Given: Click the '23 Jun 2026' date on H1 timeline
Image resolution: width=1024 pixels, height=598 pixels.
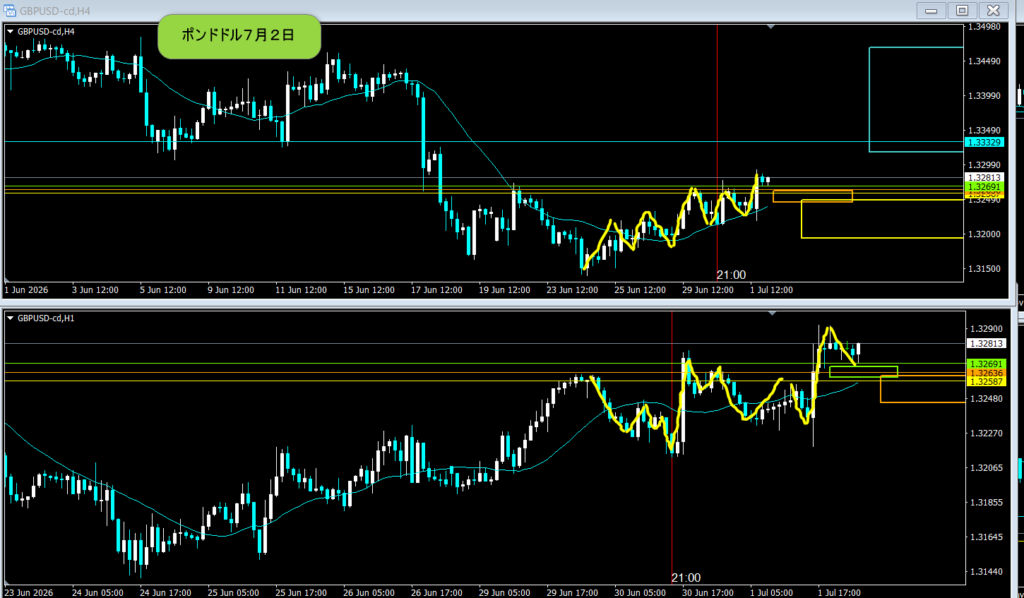Looking at the screenshot, I should (x=29, y=593).
